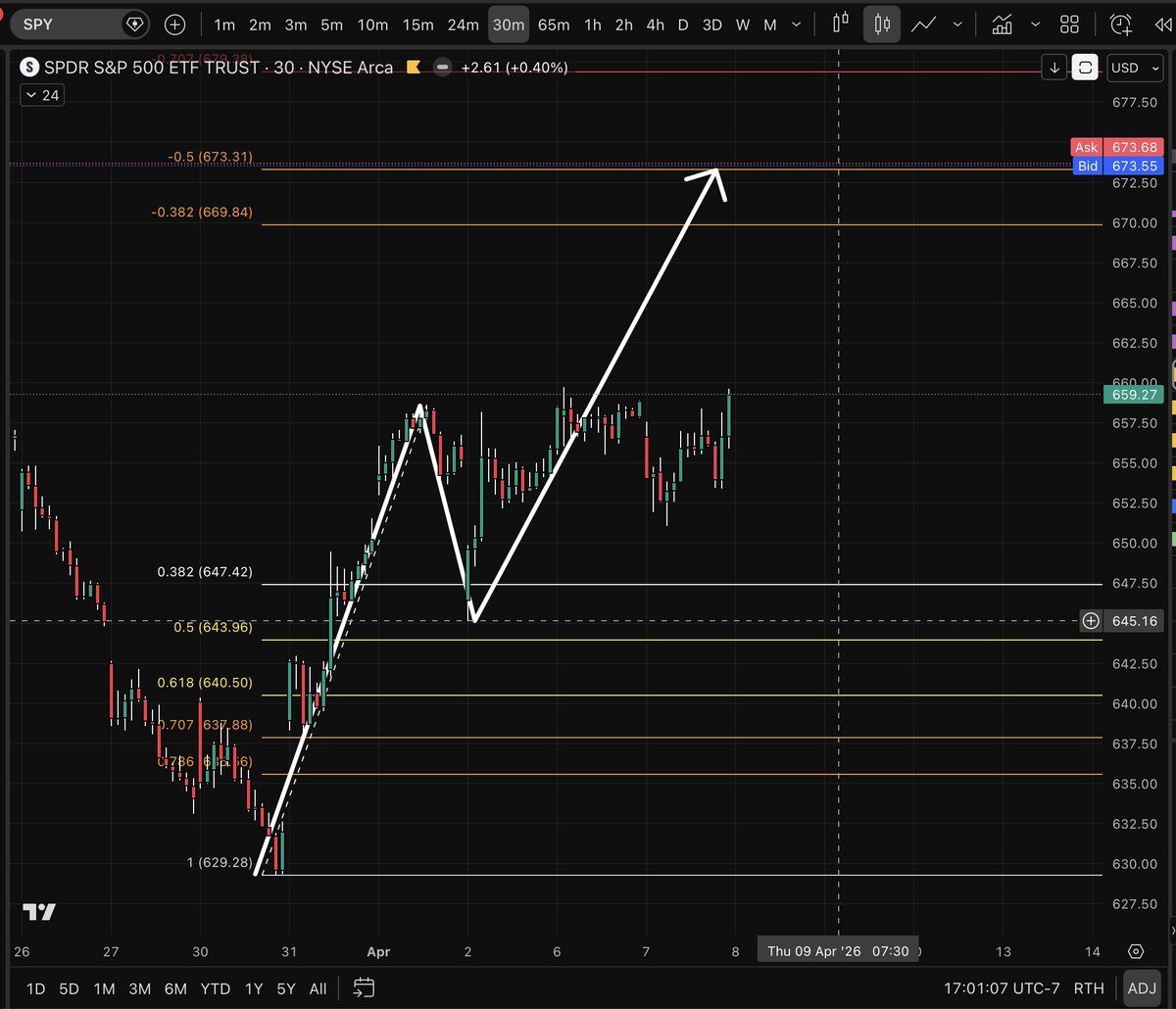
Task: Select the D daily timeframe
Action: [685, 24]
